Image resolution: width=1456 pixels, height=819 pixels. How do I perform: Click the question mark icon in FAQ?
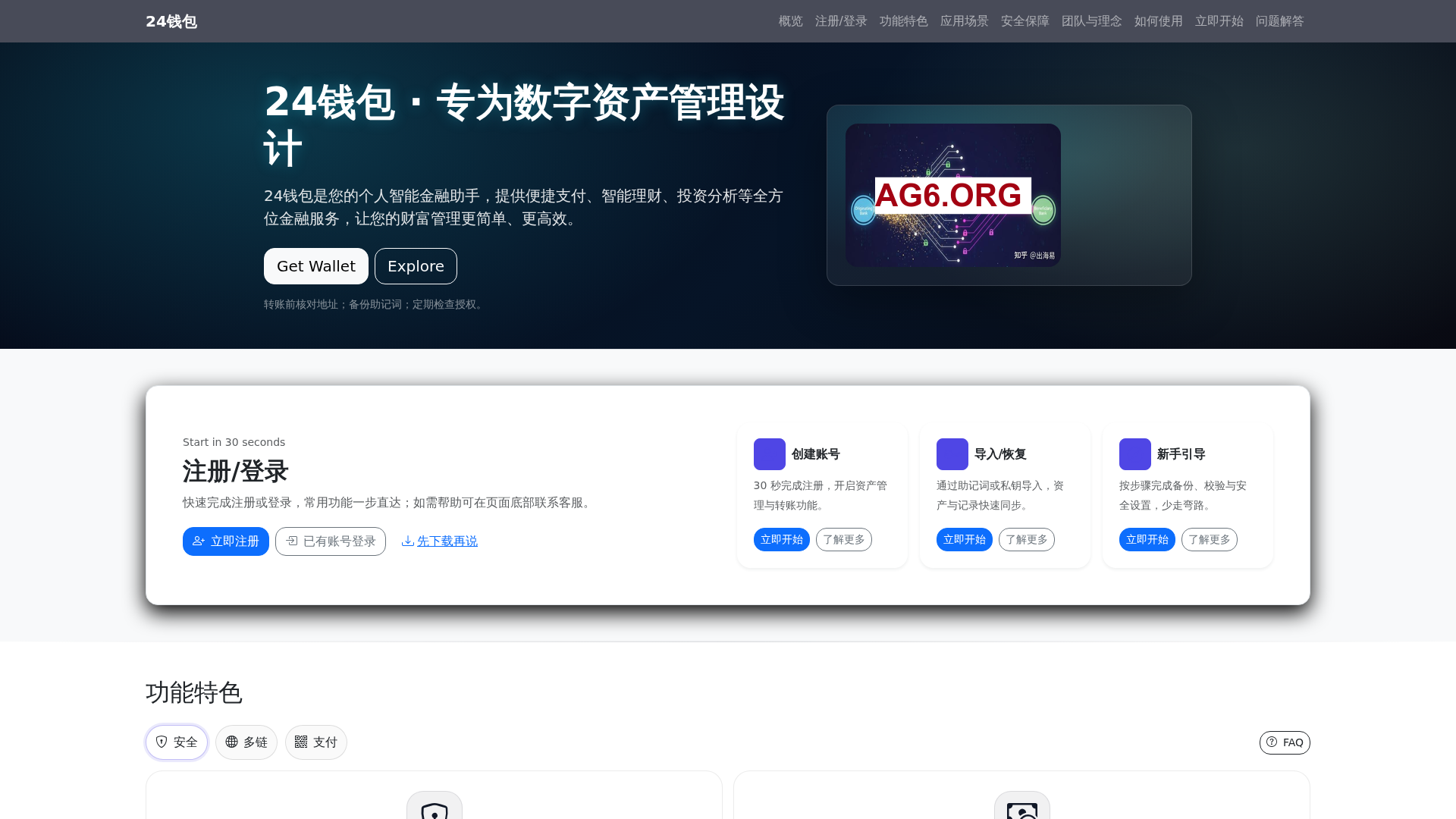click(1272, 742)
